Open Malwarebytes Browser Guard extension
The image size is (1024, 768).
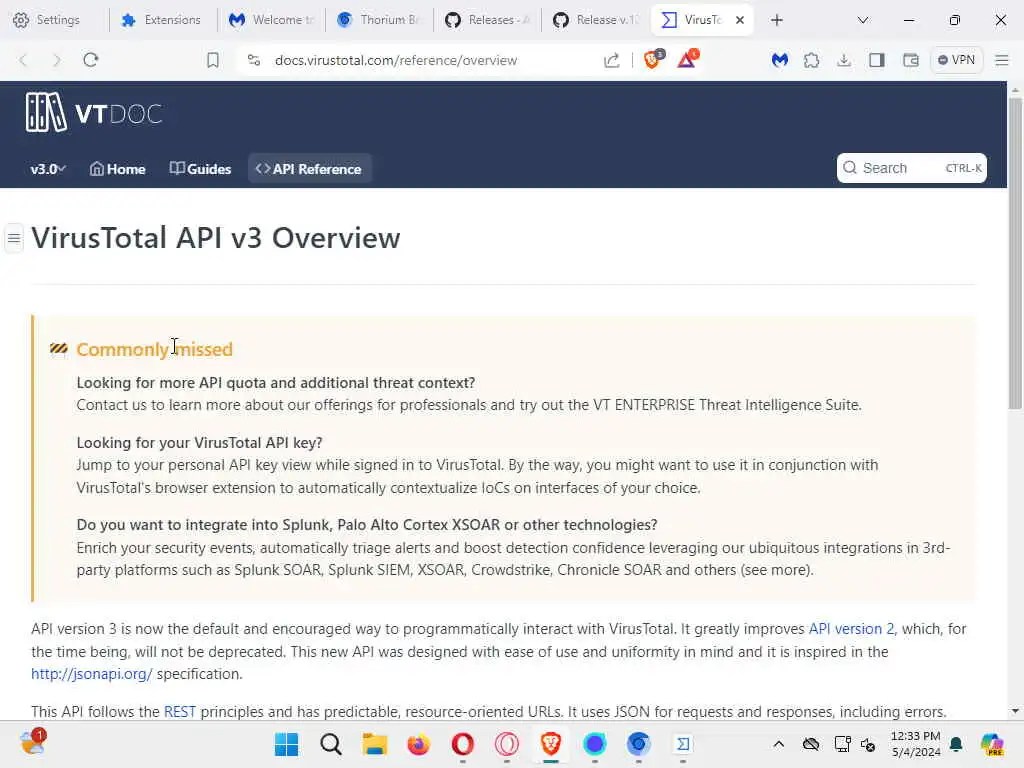pos(780,60)
